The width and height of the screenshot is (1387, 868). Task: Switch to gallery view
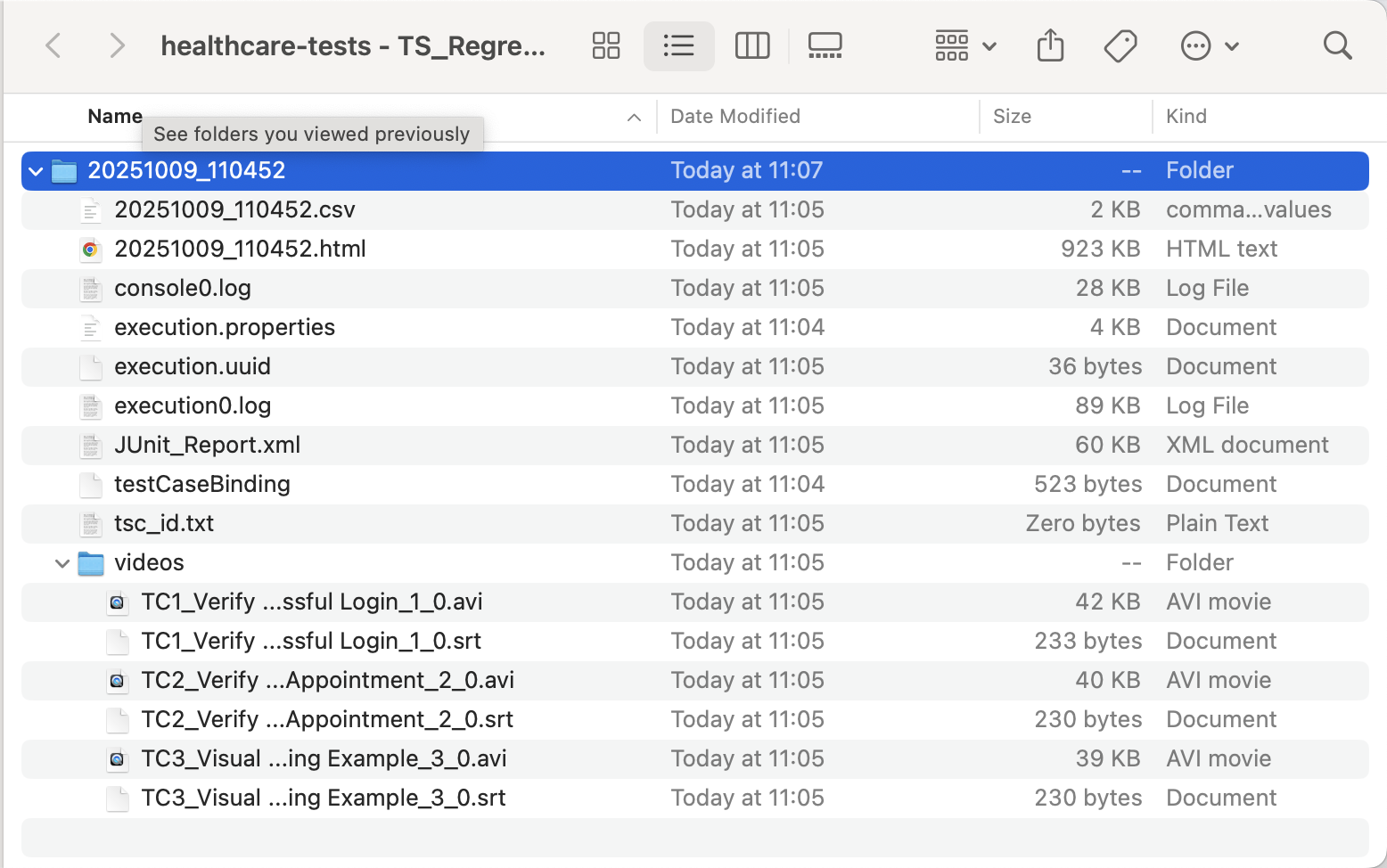pyautogui.click(x=825, y=45)
